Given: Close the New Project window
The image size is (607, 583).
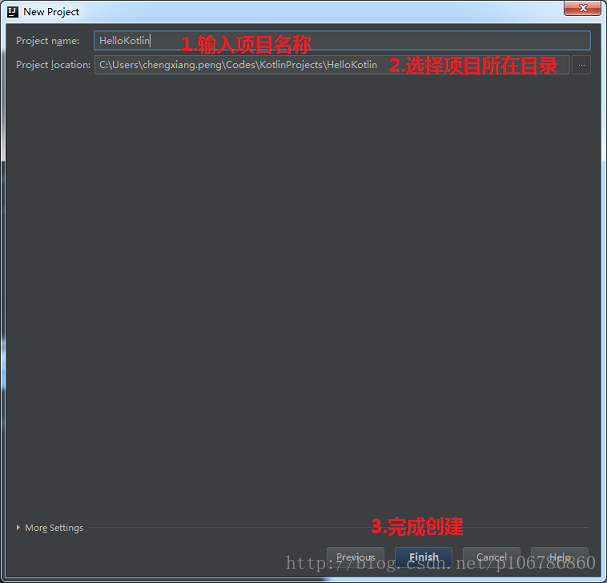Looking at the screenshot, I should click(583, 8).
